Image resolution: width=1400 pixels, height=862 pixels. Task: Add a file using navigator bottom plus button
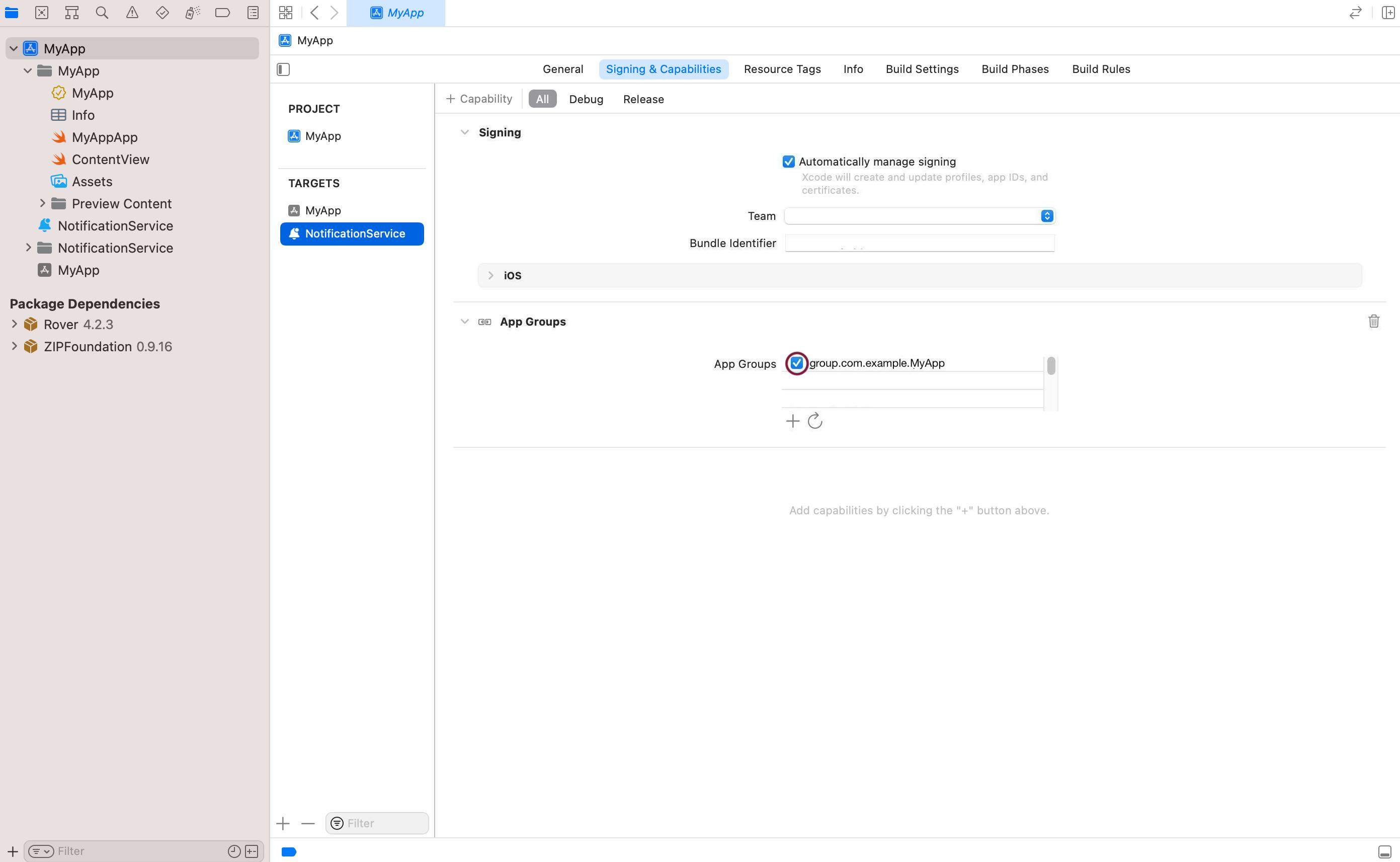13,851
